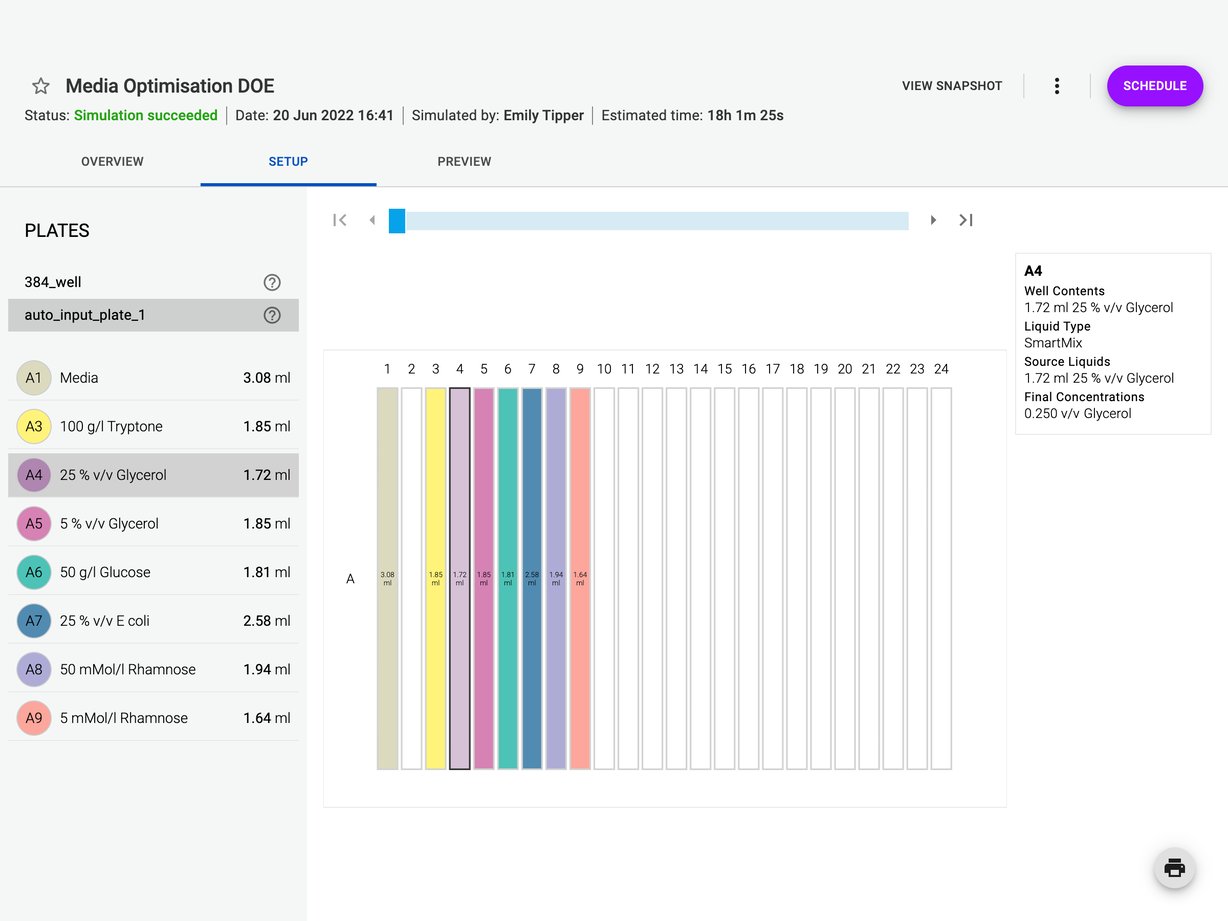
Task: Step forward one step in timeline
Action: (933, 220)
